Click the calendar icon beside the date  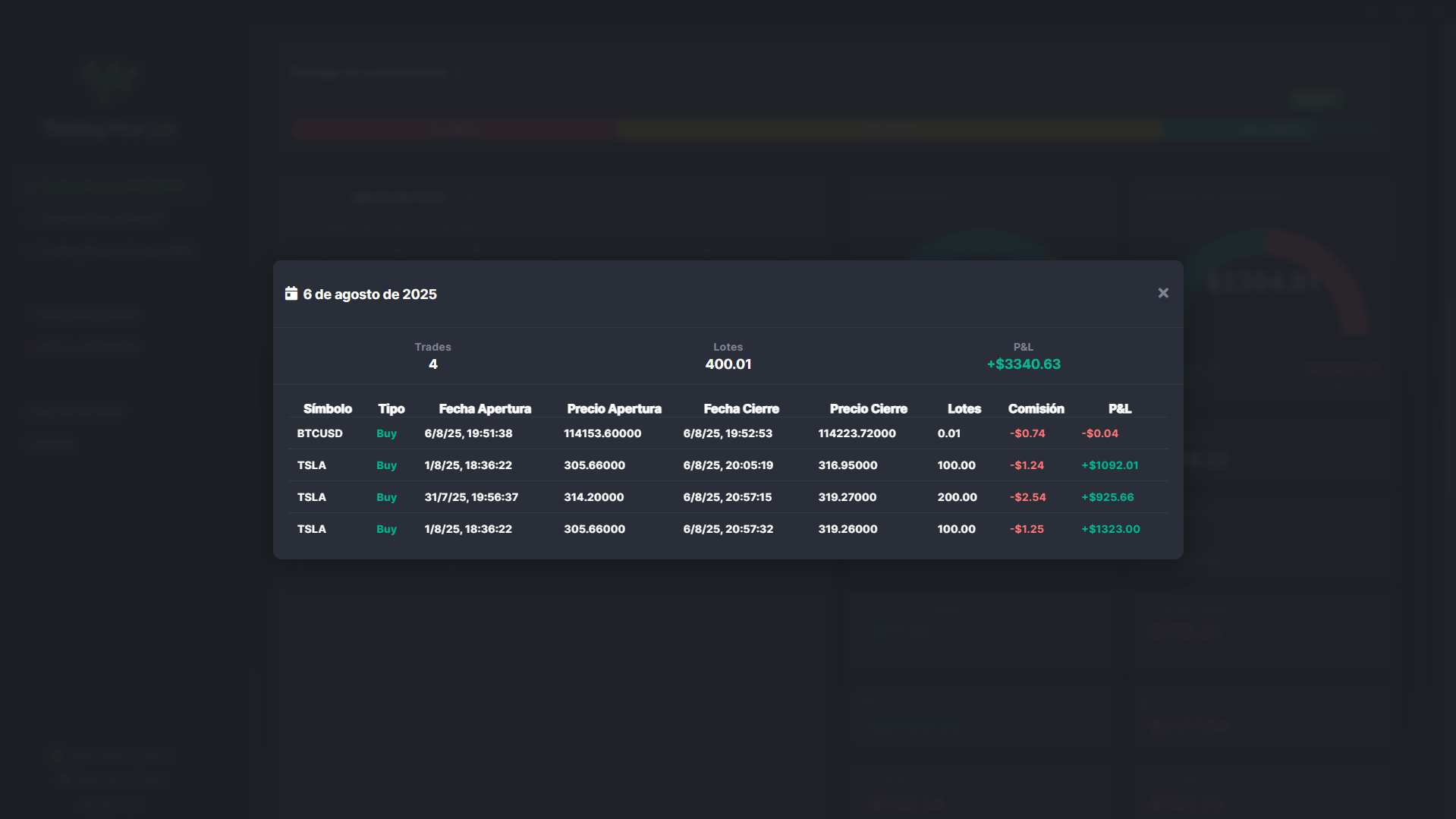291,294
